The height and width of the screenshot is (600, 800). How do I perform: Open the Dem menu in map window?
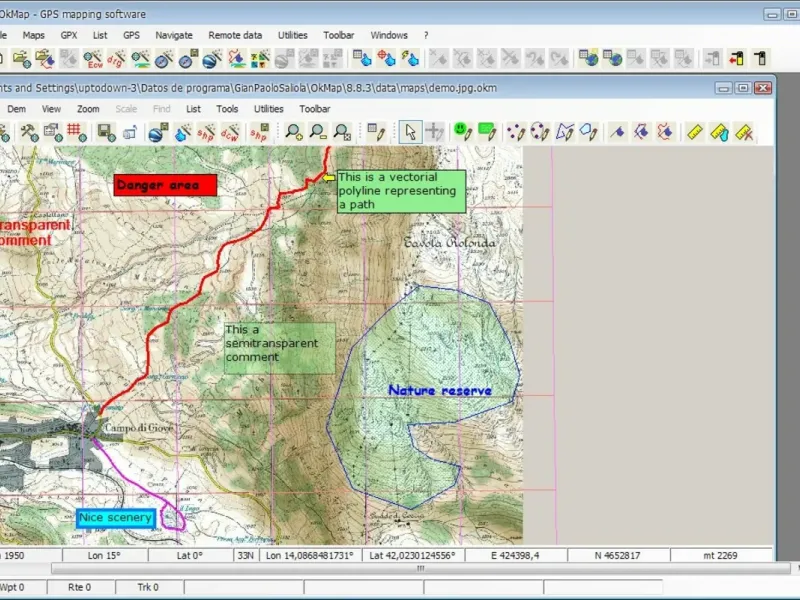(16, 109)
